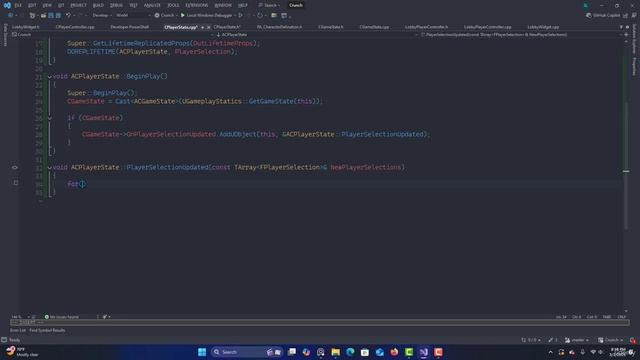Open the Search box in title bar

270,5
